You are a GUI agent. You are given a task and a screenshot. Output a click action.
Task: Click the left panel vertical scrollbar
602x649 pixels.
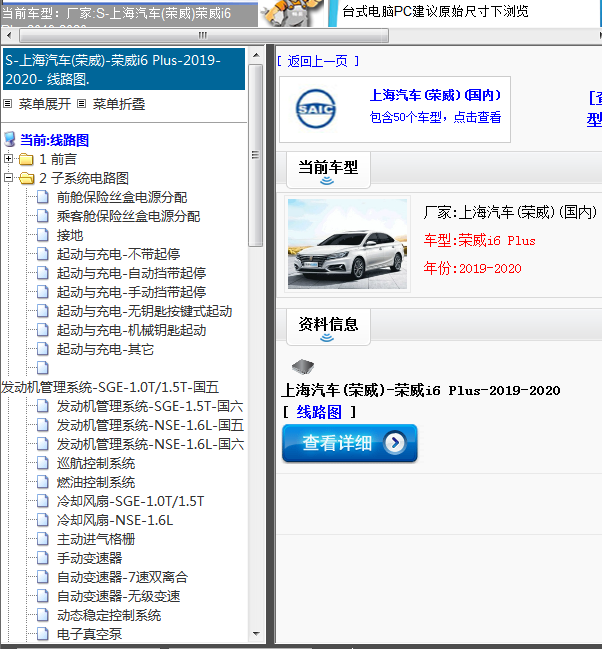(256, 300)
